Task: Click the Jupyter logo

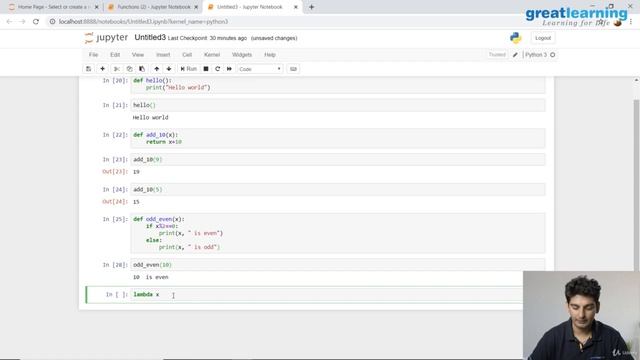Action: coord(106,38)
